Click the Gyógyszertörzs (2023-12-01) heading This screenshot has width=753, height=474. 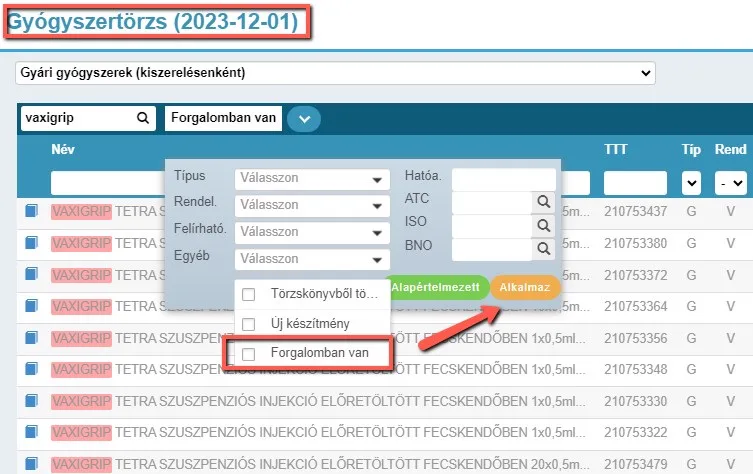[153, 22]
